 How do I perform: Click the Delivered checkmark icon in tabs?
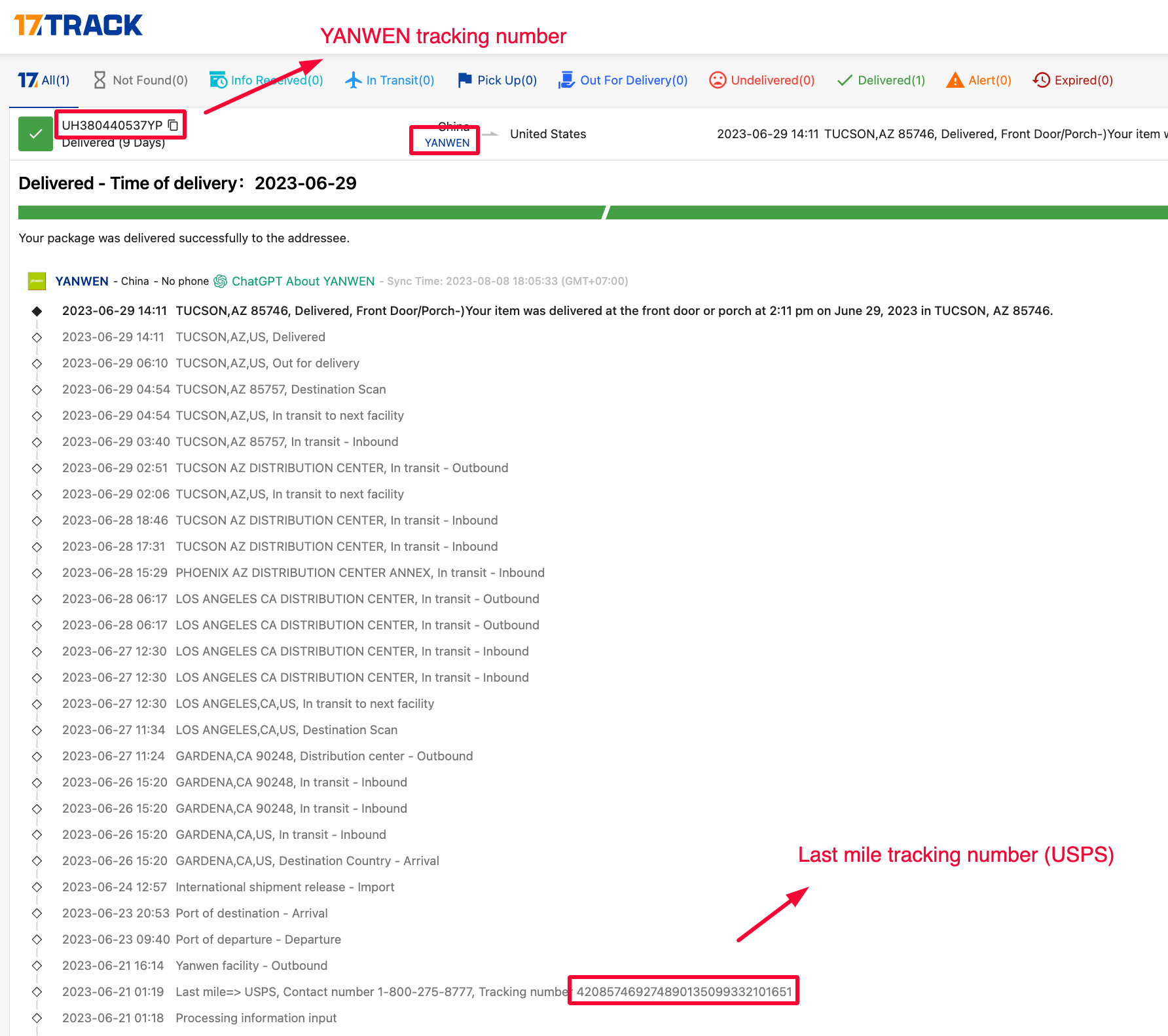tap(845, 80)
